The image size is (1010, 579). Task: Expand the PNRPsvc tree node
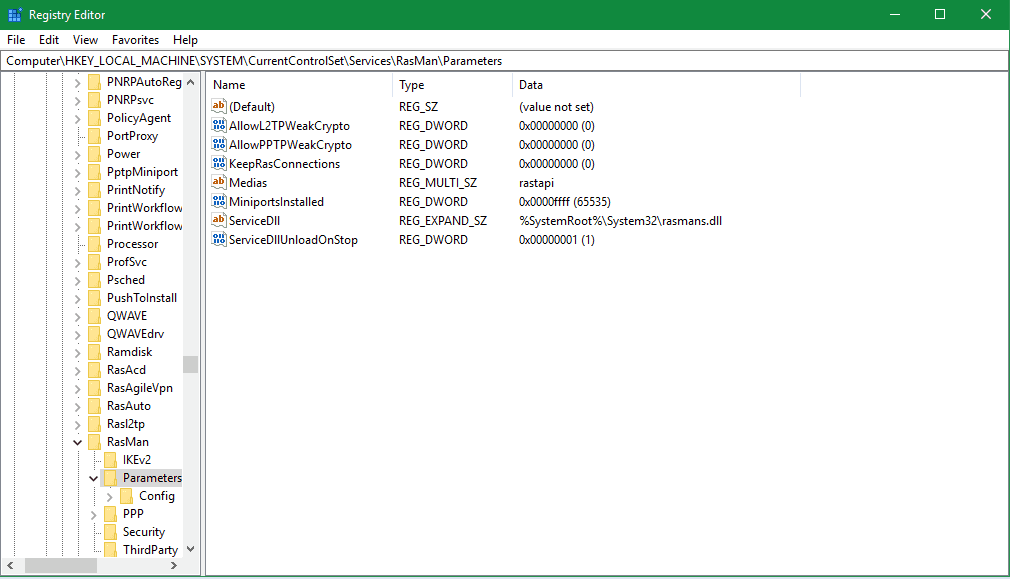78,100
